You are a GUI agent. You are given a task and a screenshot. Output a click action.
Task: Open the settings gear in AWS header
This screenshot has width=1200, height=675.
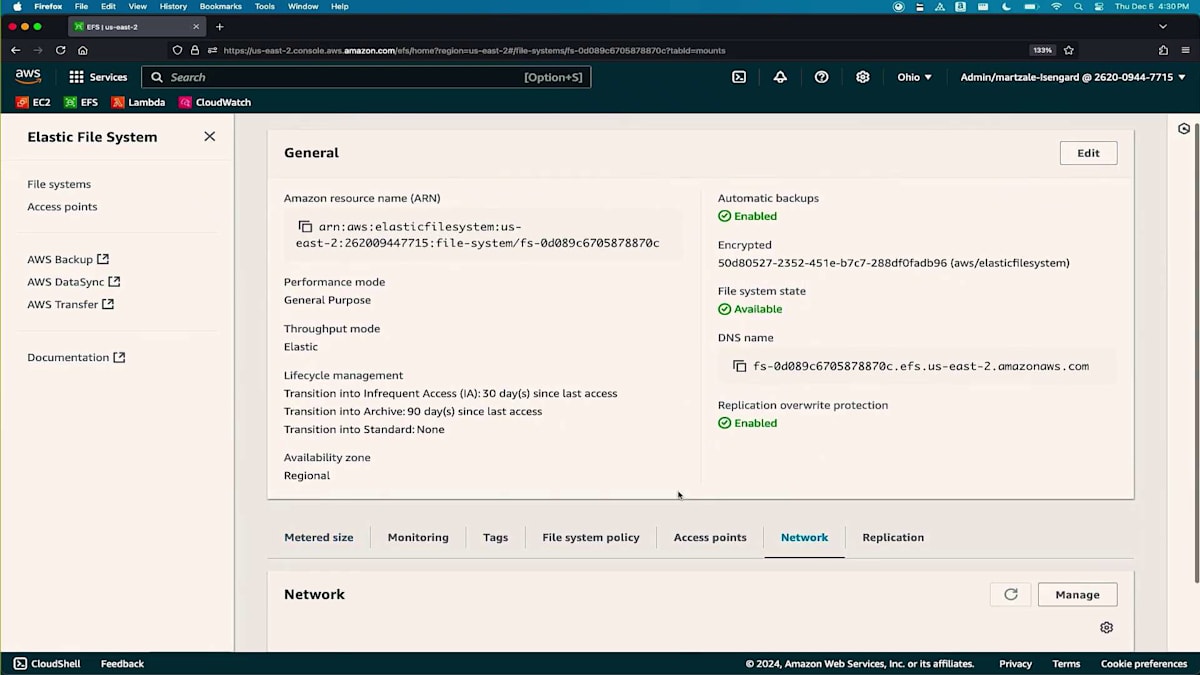pyautogui.click(x=863, y=77)
